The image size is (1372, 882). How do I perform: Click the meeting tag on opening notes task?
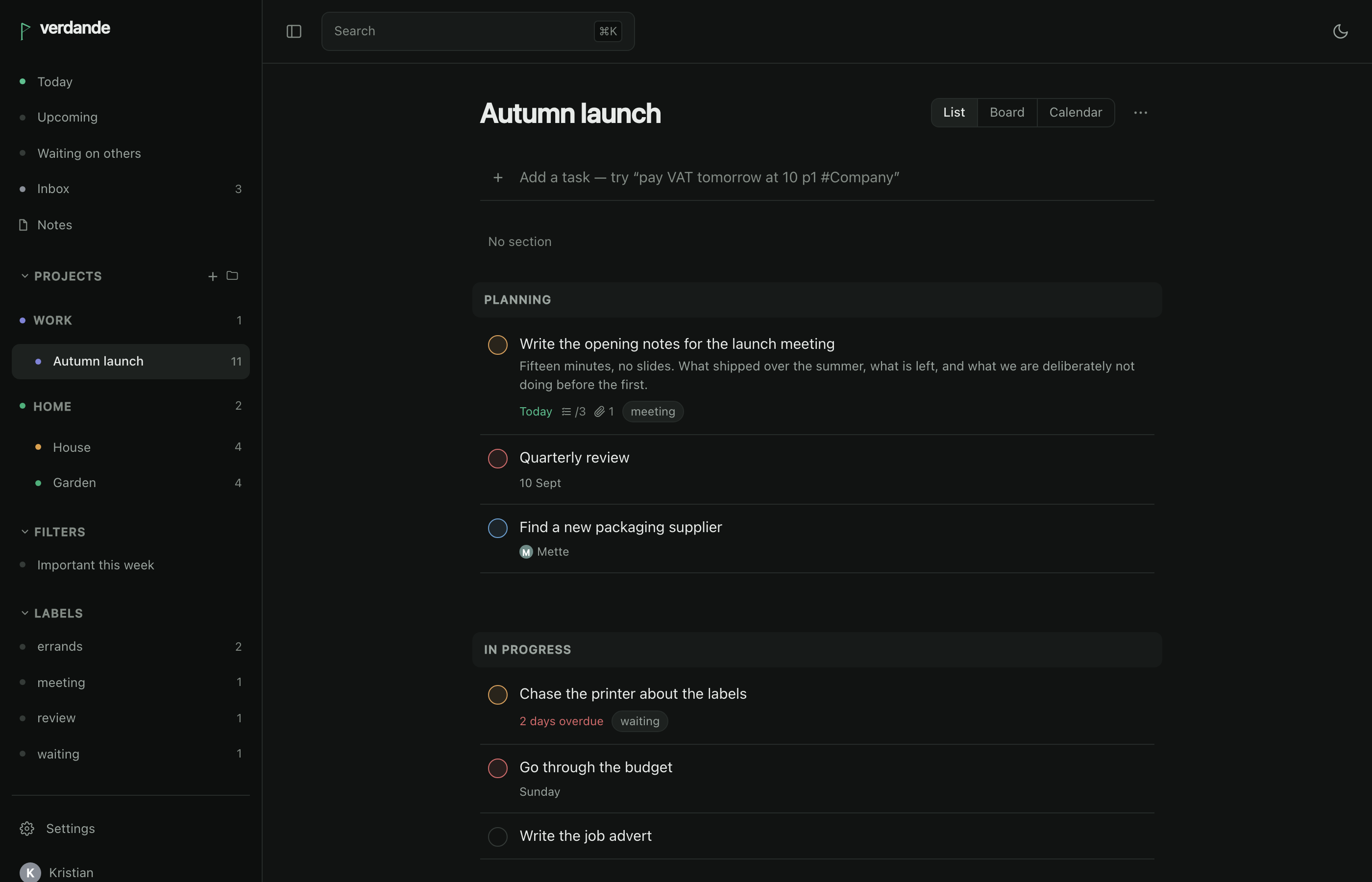pyautogui.click(x=653, y=412)
